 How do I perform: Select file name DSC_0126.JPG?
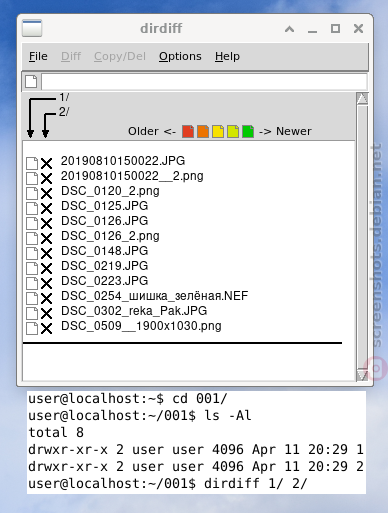coord(104,221)
